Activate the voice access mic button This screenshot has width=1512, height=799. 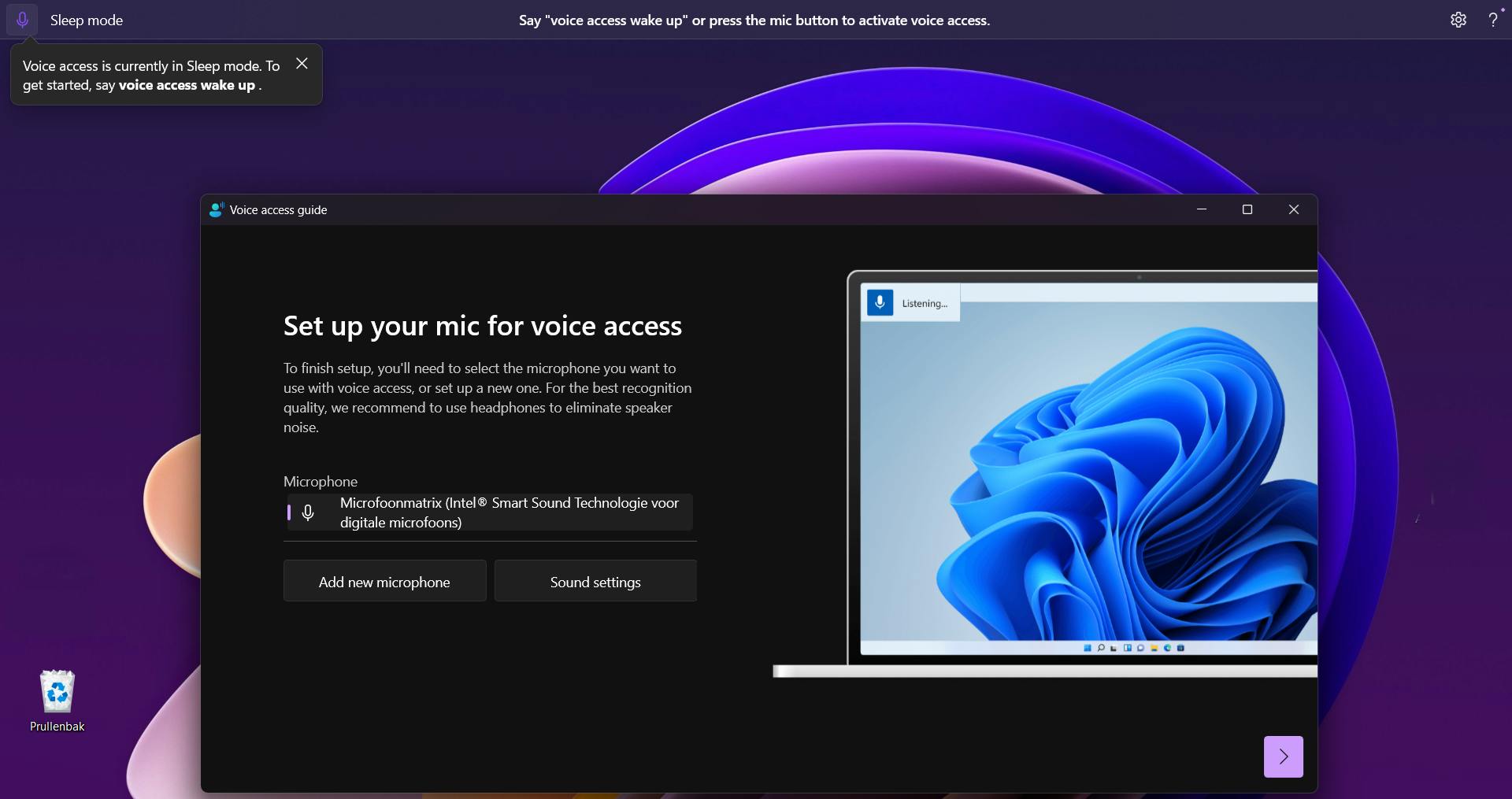pos(22,20)
